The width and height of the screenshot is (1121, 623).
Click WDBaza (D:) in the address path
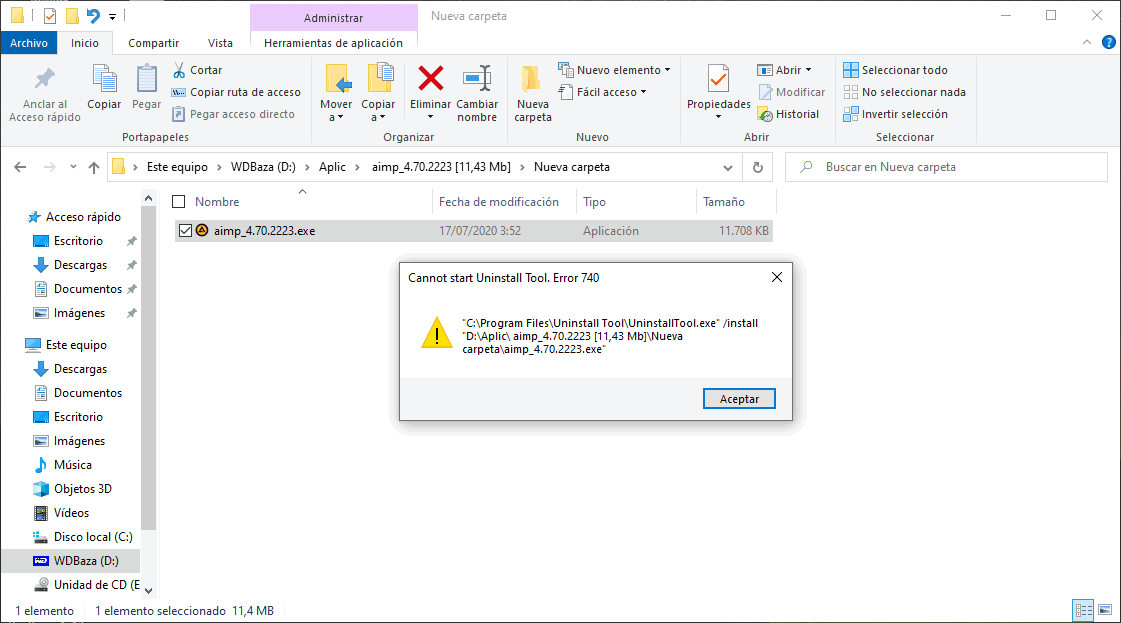point(263,167)
